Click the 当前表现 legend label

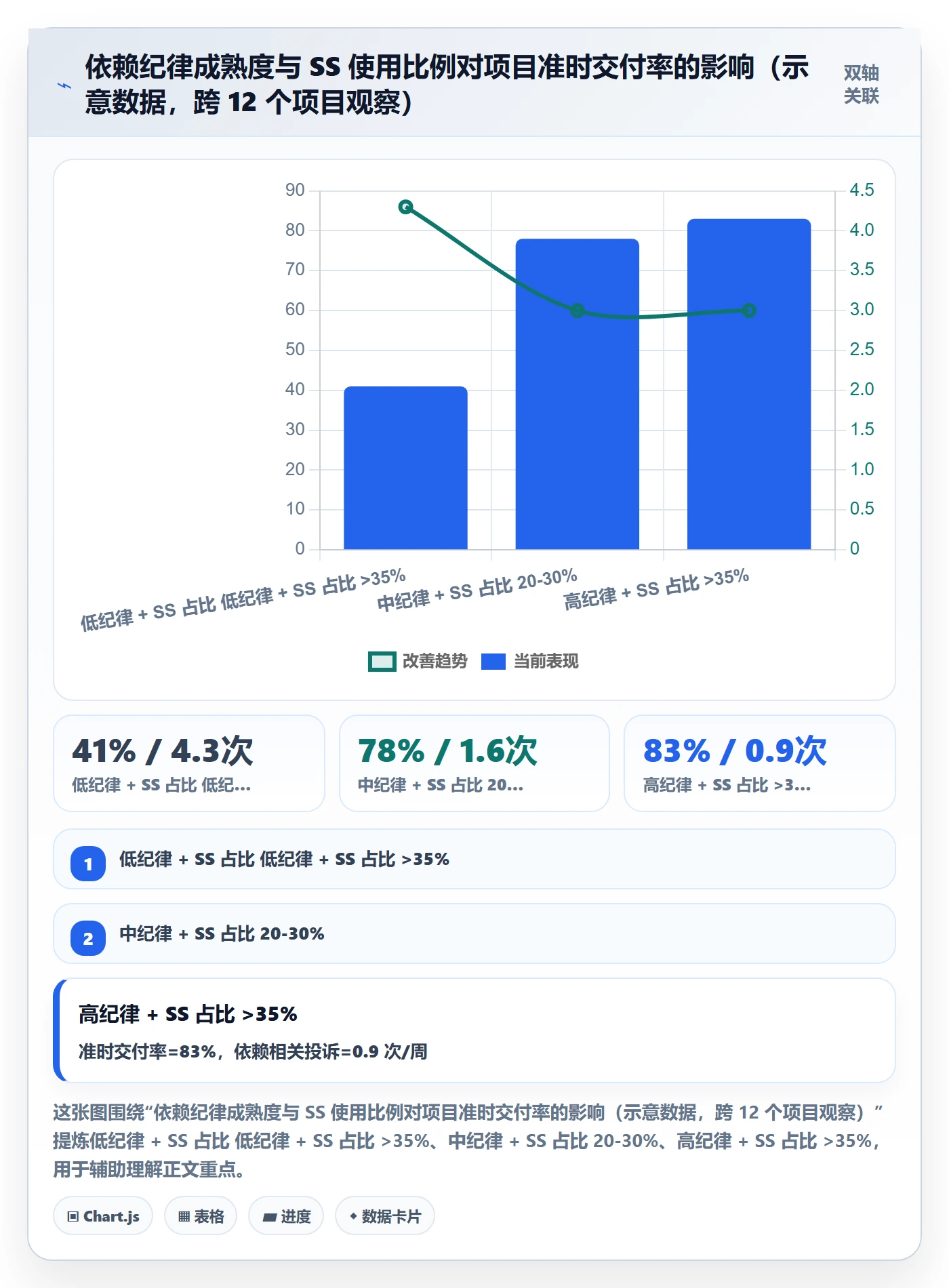546,662
